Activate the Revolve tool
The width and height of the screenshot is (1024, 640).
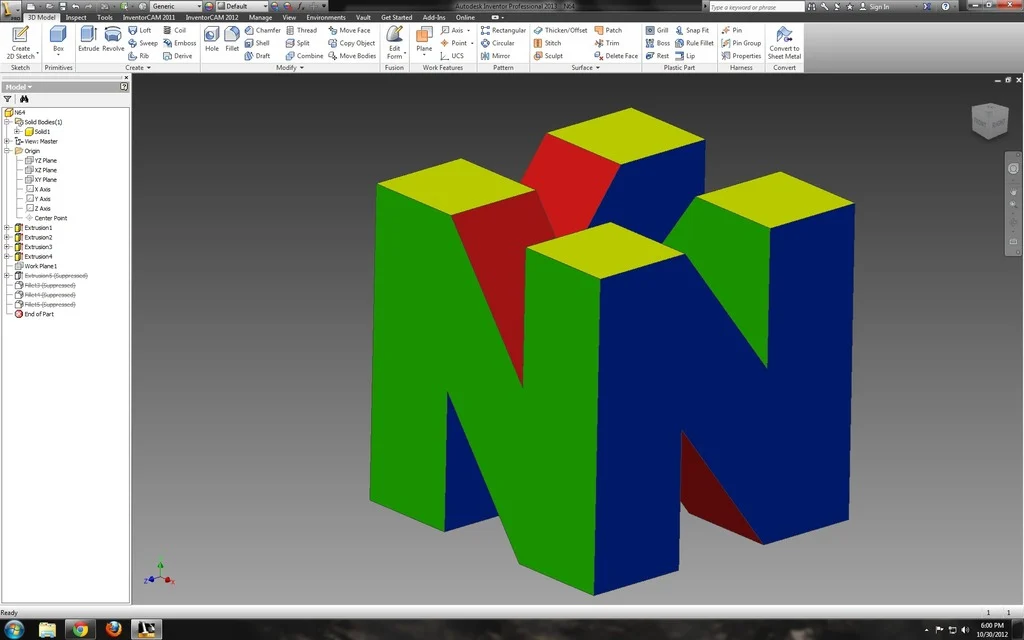[113, 39]
